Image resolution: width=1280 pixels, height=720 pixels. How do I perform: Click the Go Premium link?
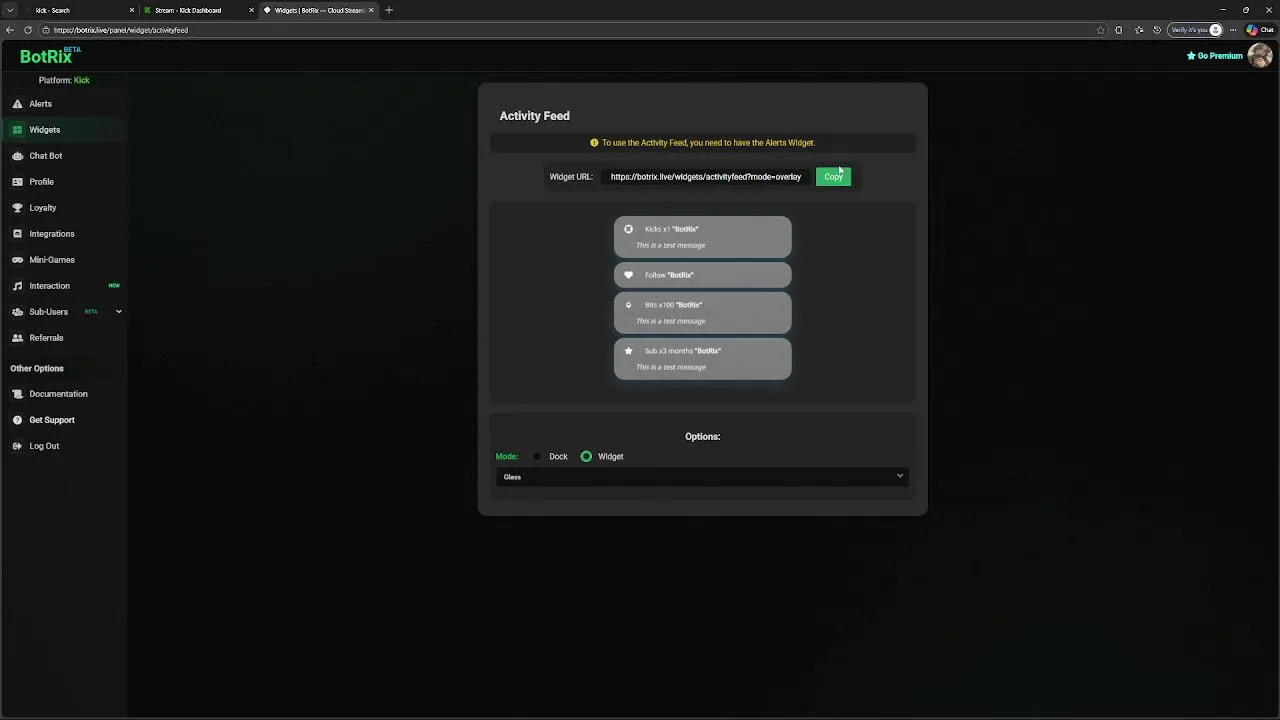pos(1214,56)
